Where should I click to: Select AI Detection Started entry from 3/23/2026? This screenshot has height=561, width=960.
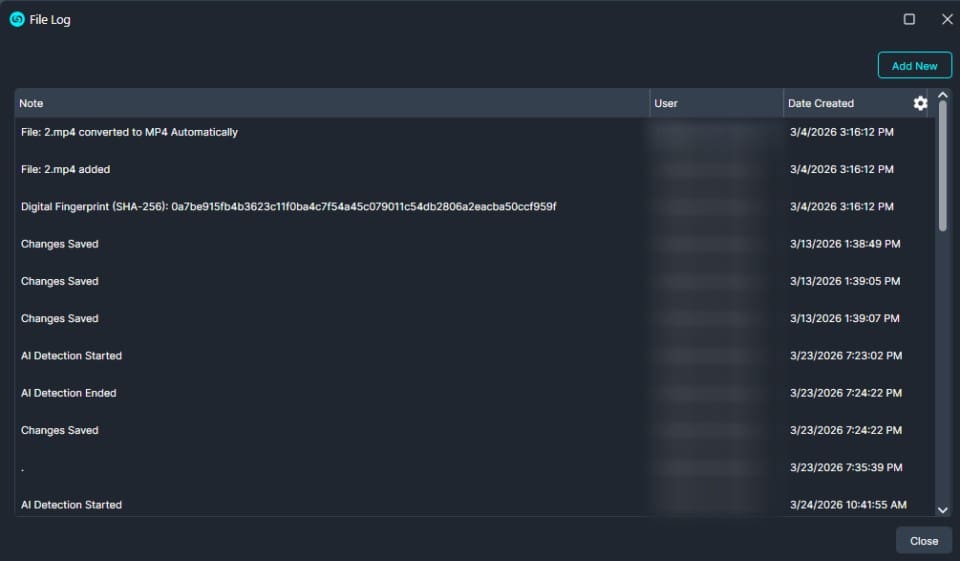click(72, 356)
